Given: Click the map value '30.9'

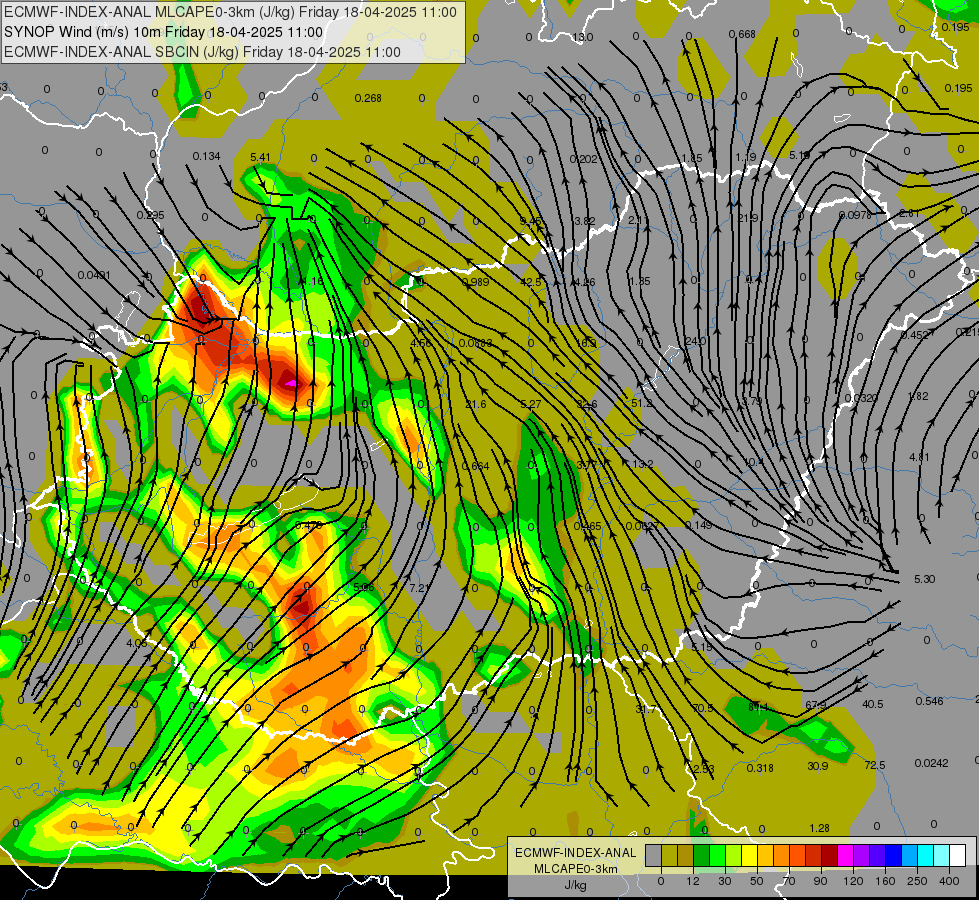Looking at the screenshot, I should (818, 766).
